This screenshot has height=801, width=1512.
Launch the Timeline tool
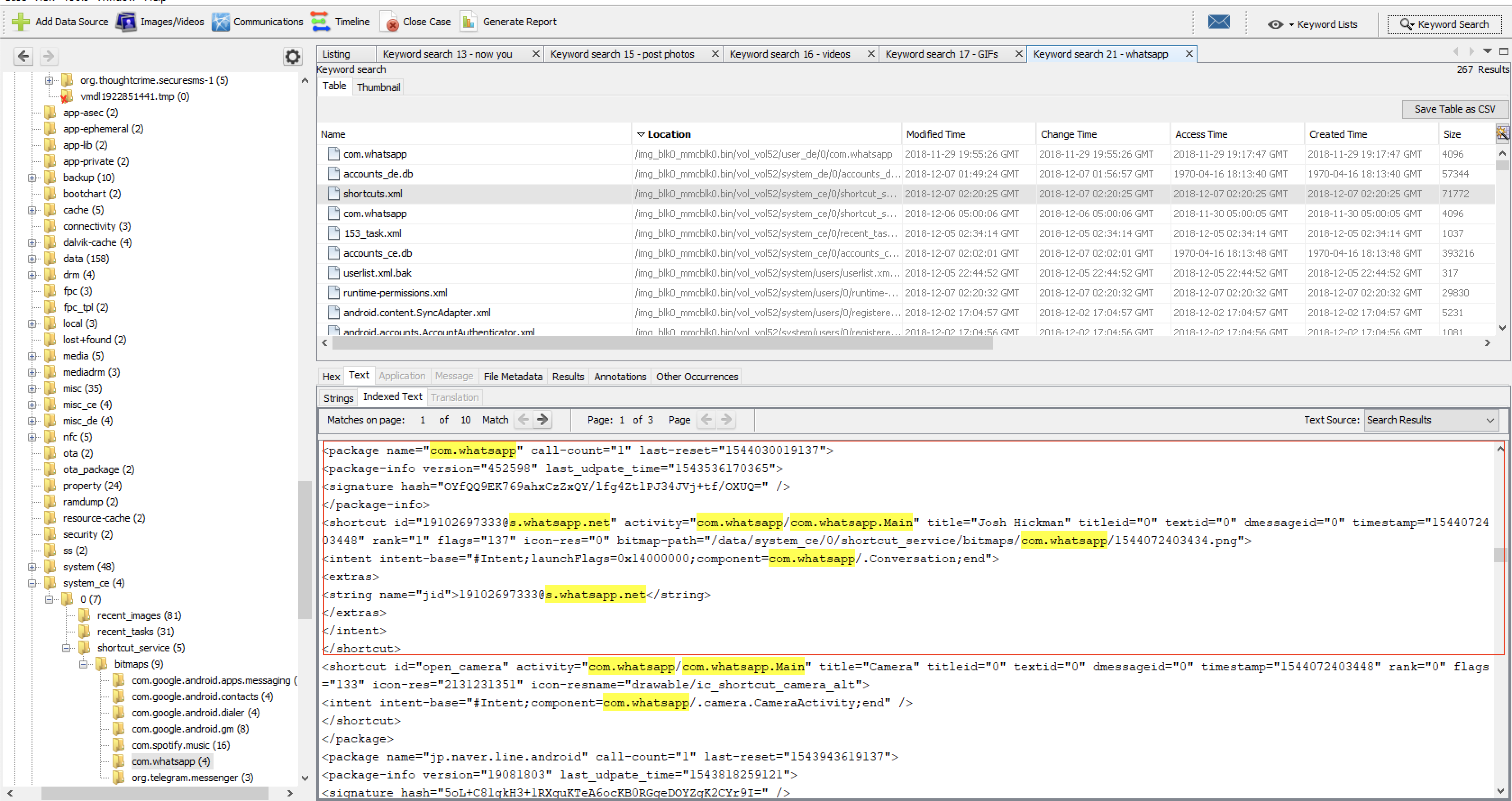341,22
